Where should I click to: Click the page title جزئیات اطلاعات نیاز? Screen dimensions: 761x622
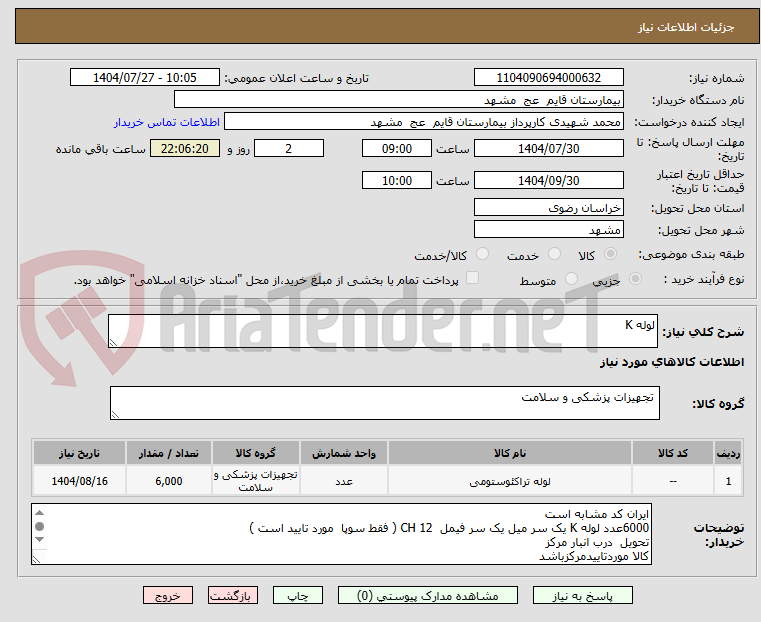[686, 27]
